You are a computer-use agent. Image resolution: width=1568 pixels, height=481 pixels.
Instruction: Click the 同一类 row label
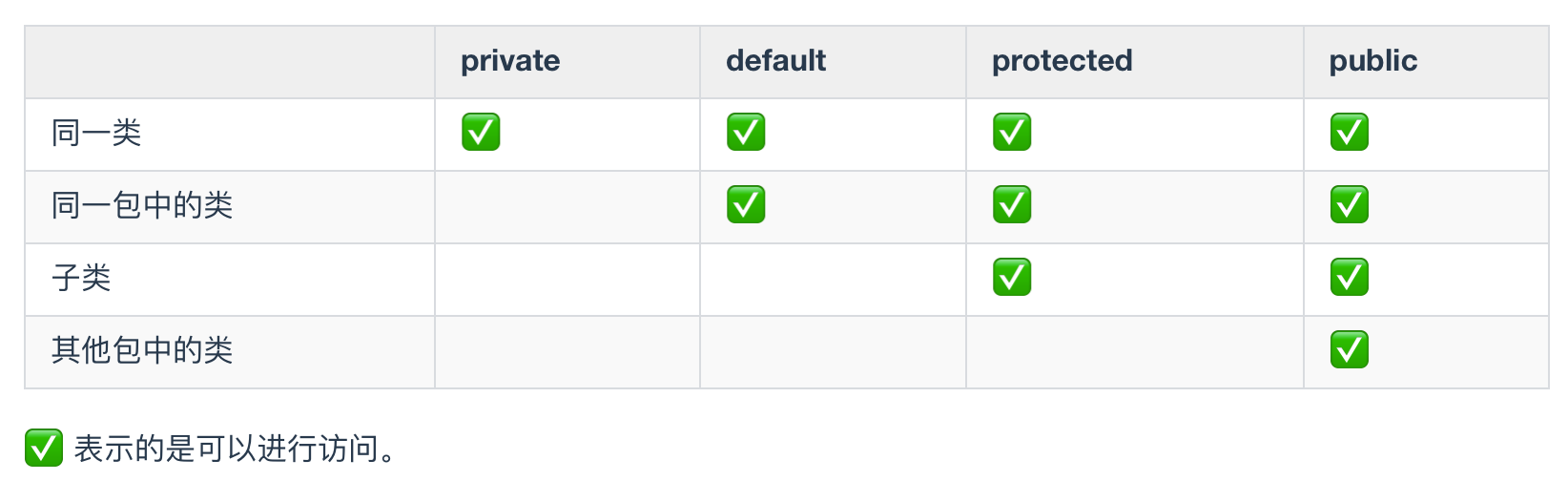point(96,133)
